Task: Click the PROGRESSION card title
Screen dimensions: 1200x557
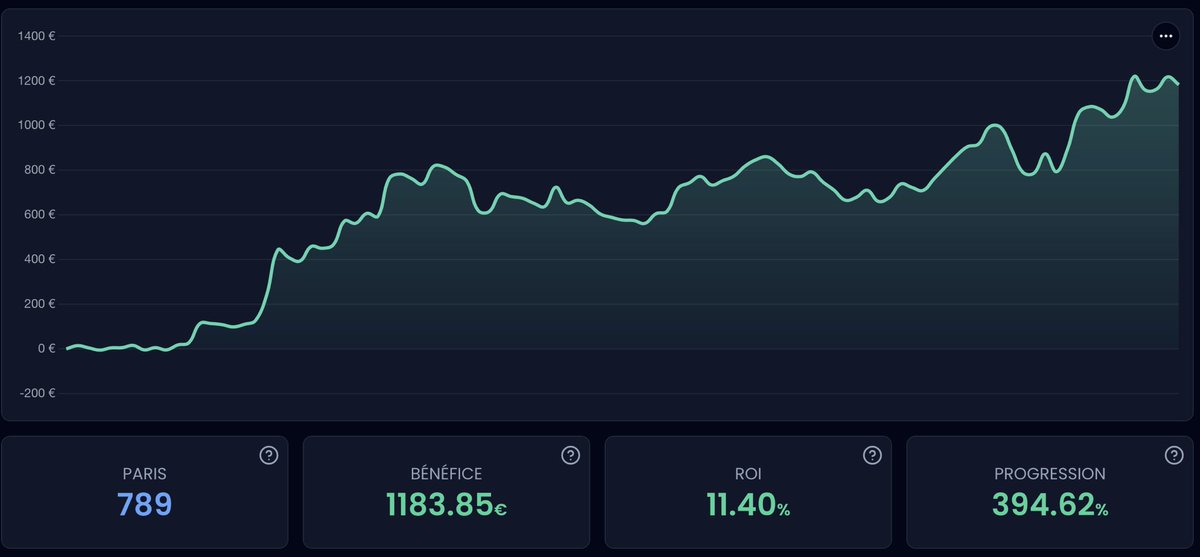Action: (1050, 474)
